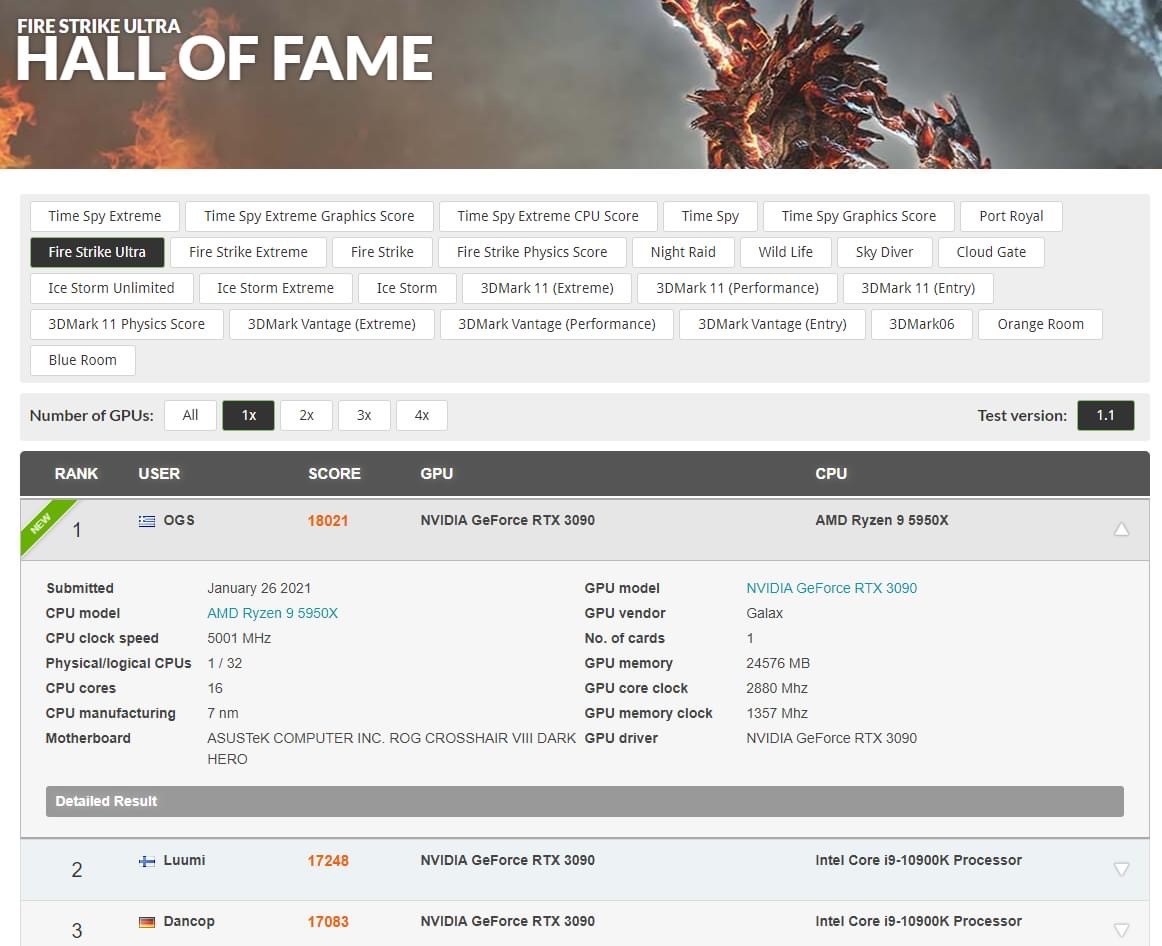This screenshot has height=946, width=1162.
Task: Click the score 17083
Action: tap(328, 922)
